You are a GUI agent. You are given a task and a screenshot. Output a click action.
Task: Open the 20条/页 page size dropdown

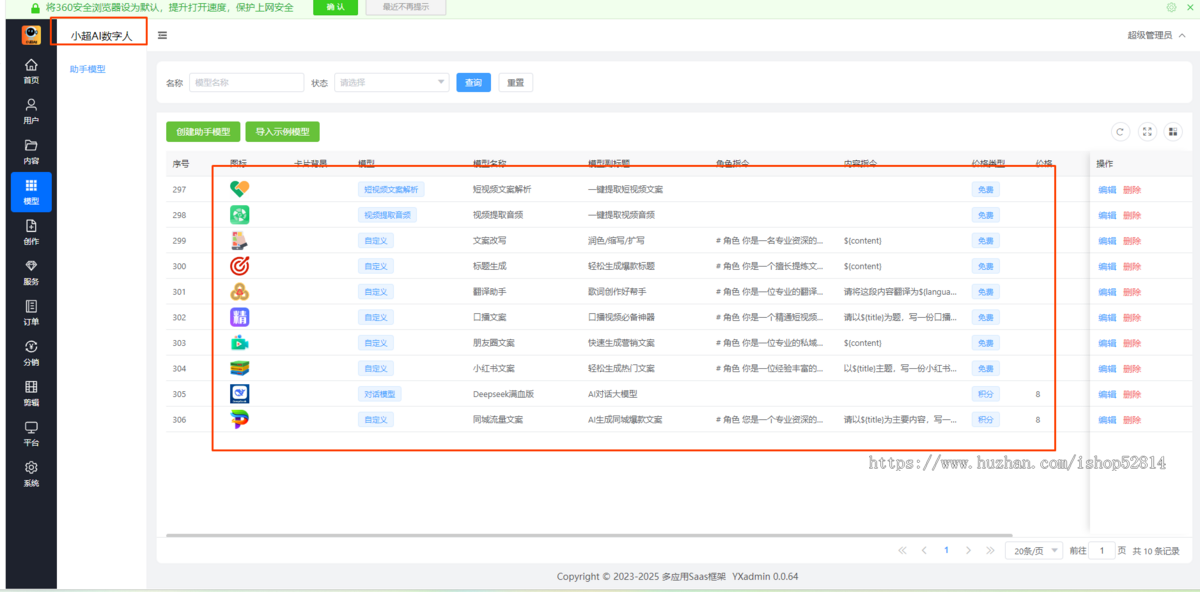1034,551
